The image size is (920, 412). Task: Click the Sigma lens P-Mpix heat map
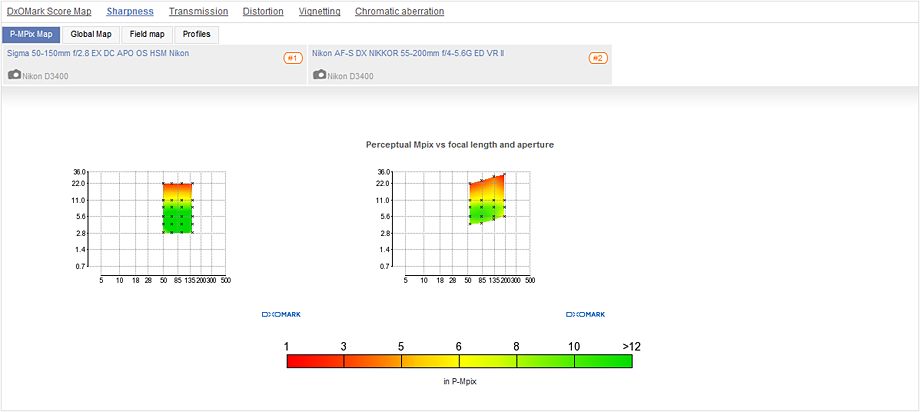178,208
